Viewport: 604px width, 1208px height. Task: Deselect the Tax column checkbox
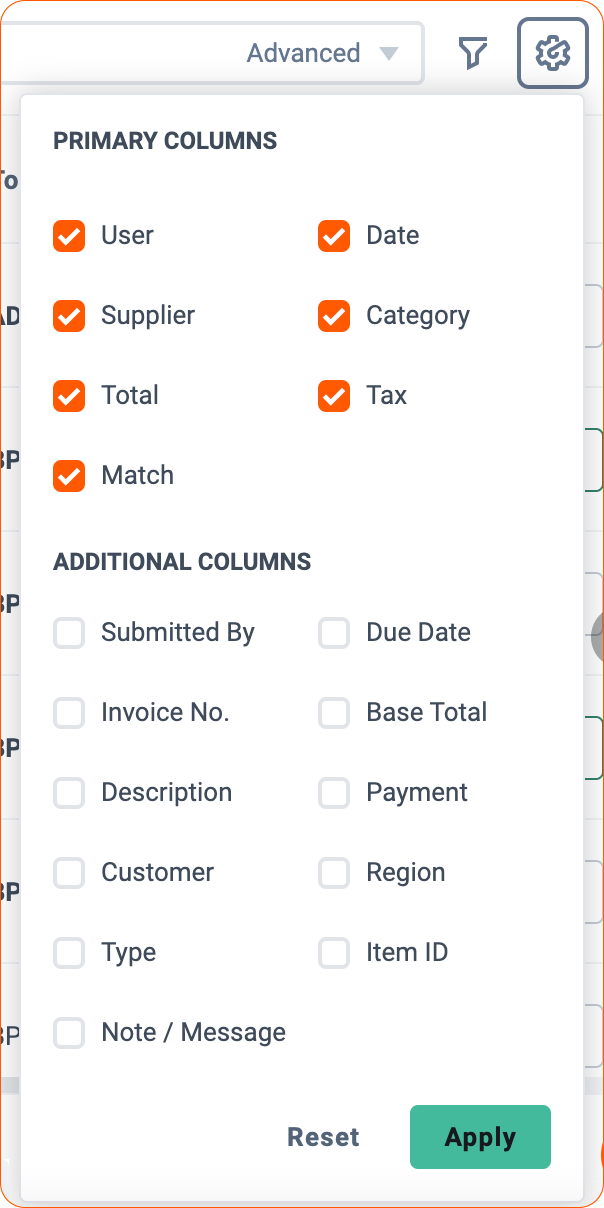[x=334, y=396]
